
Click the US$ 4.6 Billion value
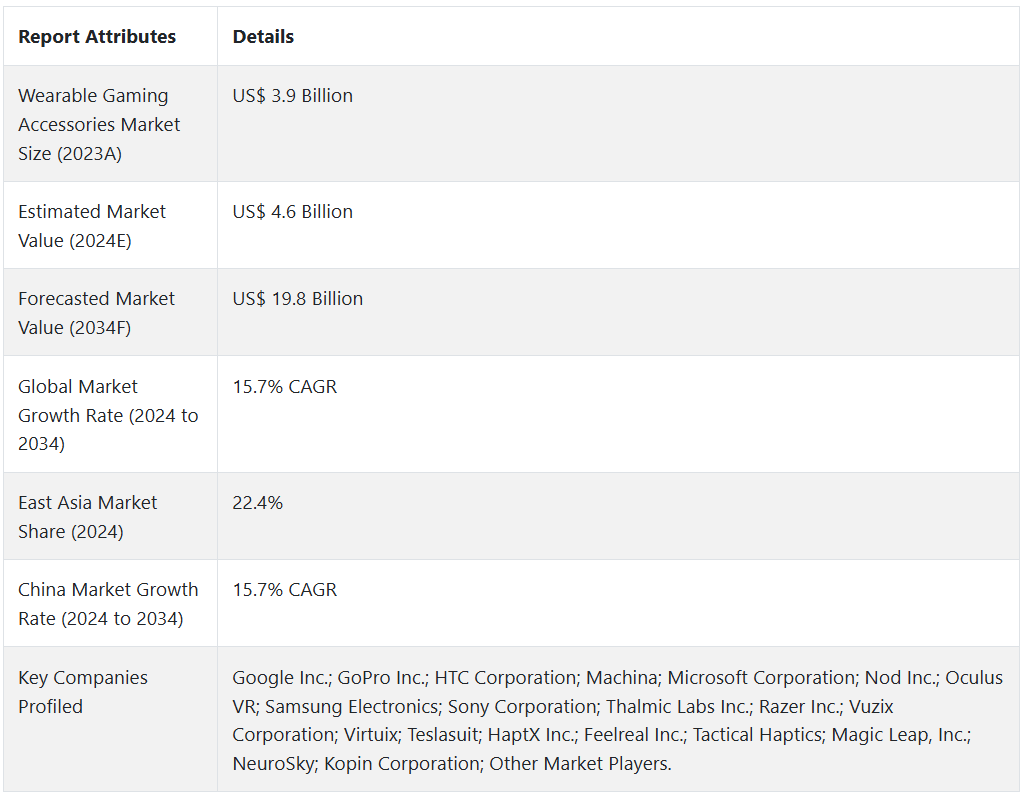click(292, 212)
